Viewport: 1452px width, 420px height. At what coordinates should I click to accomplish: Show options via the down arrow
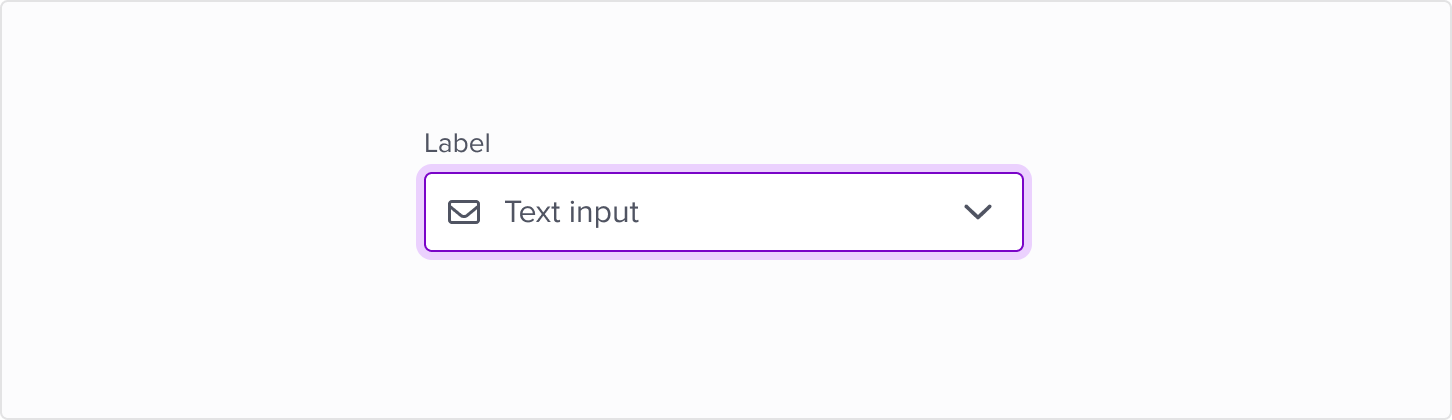(977, 212)
